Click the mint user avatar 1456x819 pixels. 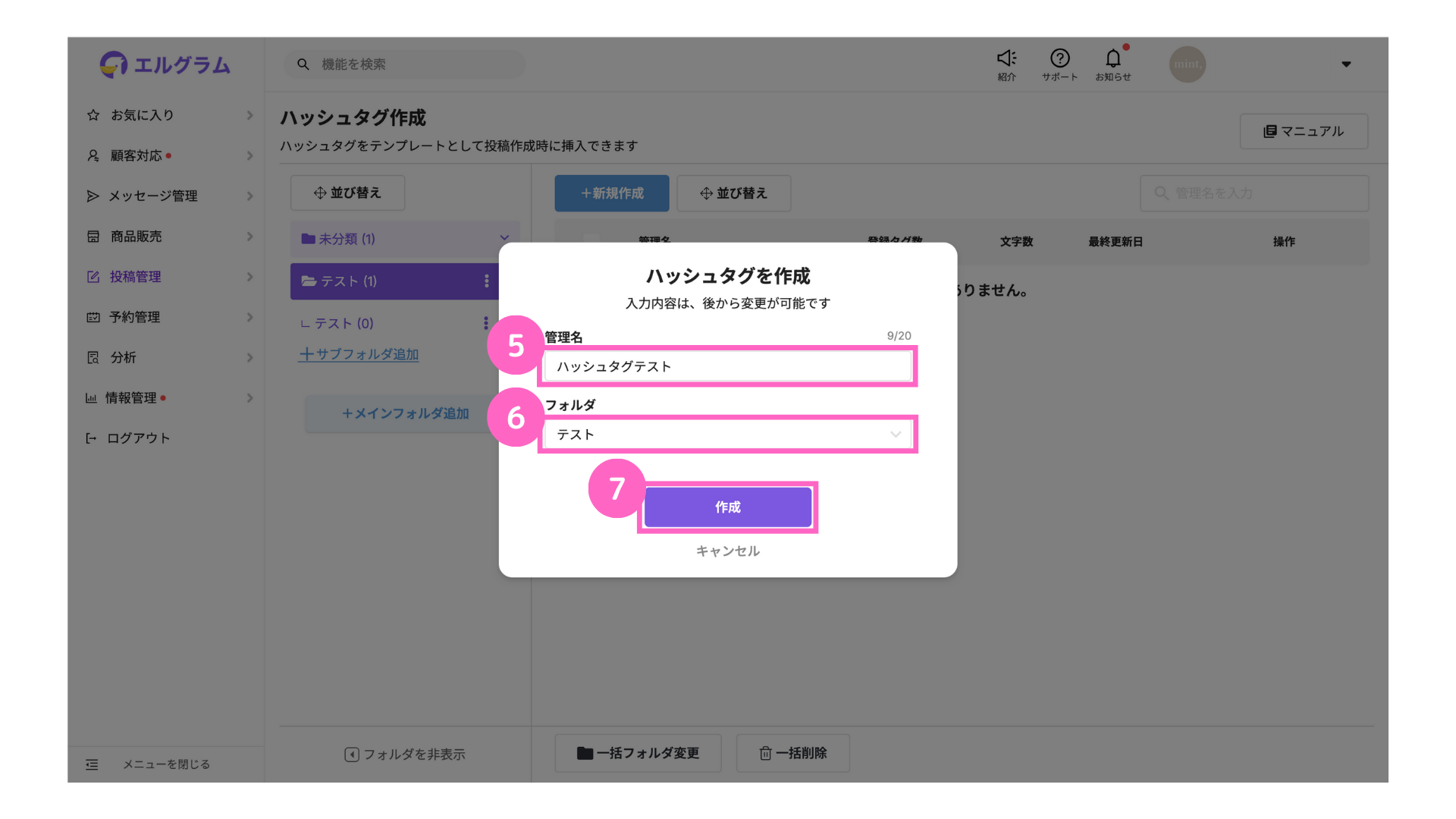pyautogui.click(x=1187, y=64)
